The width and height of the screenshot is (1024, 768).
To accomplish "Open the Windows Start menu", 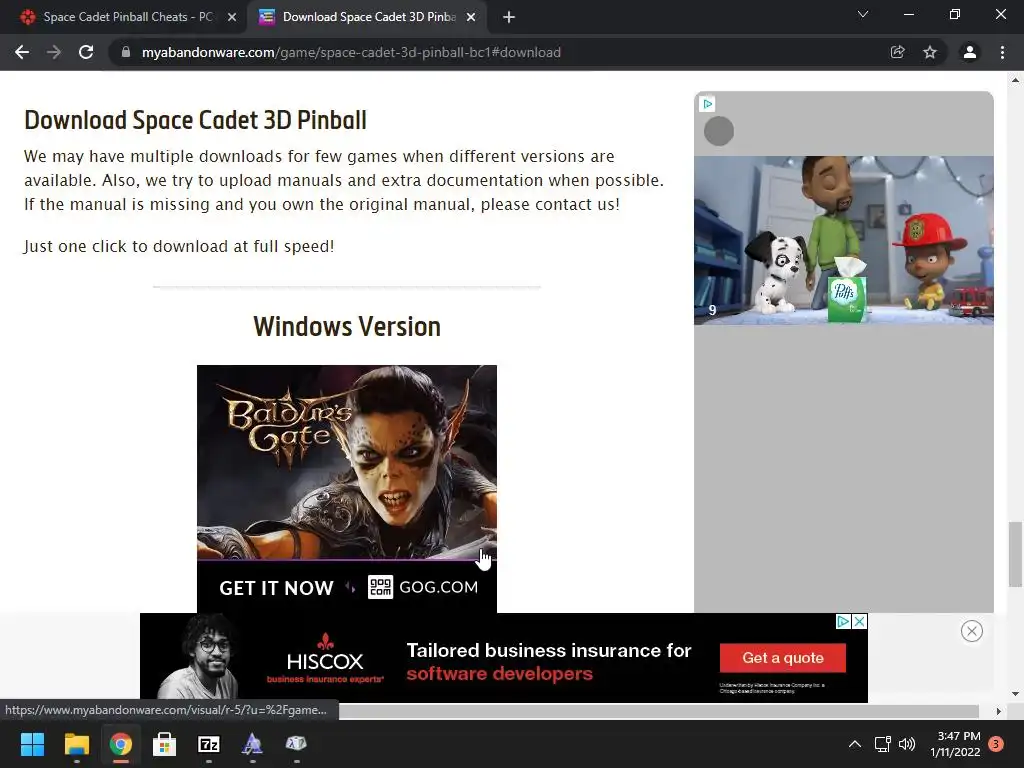I will 32,744.
